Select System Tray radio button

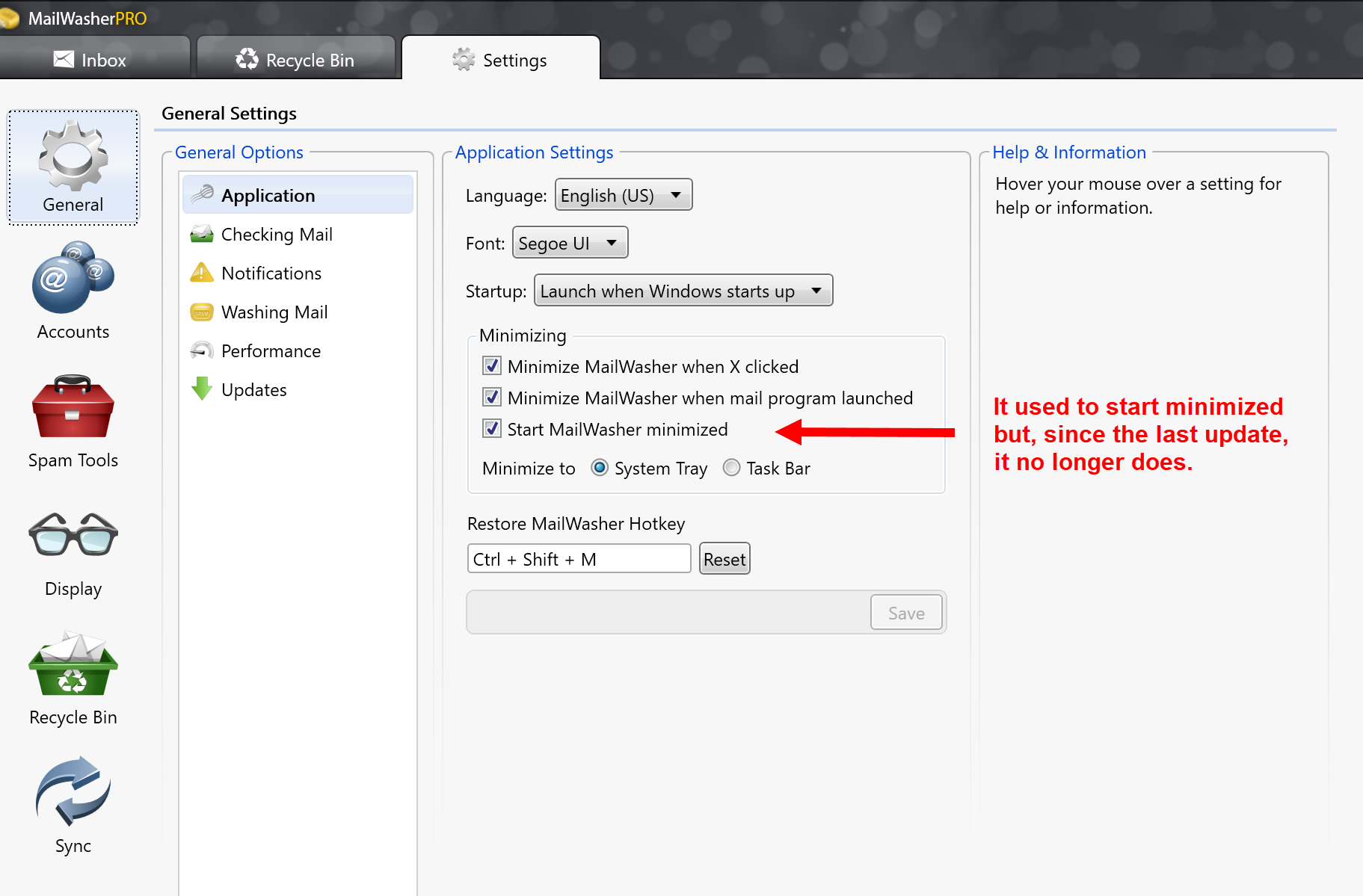[600, 468]
